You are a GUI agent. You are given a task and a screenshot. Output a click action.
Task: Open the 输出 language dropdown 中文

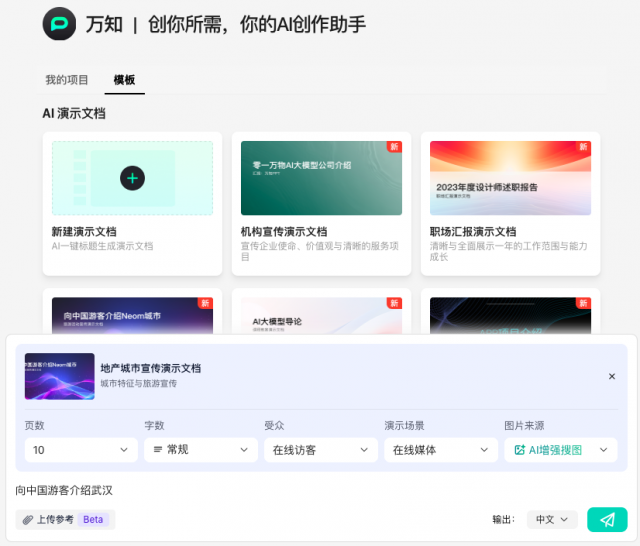point(552,519)
